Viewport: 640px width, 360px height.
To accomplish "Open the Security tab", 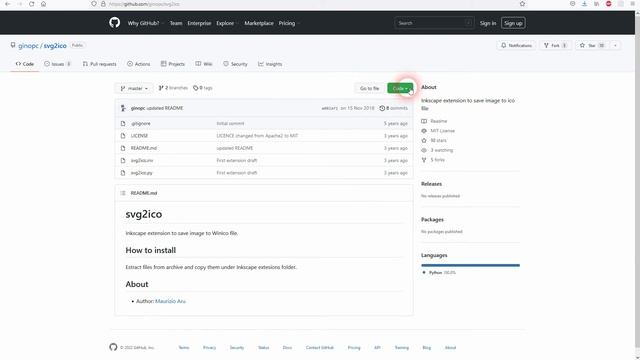I will 235,64.
